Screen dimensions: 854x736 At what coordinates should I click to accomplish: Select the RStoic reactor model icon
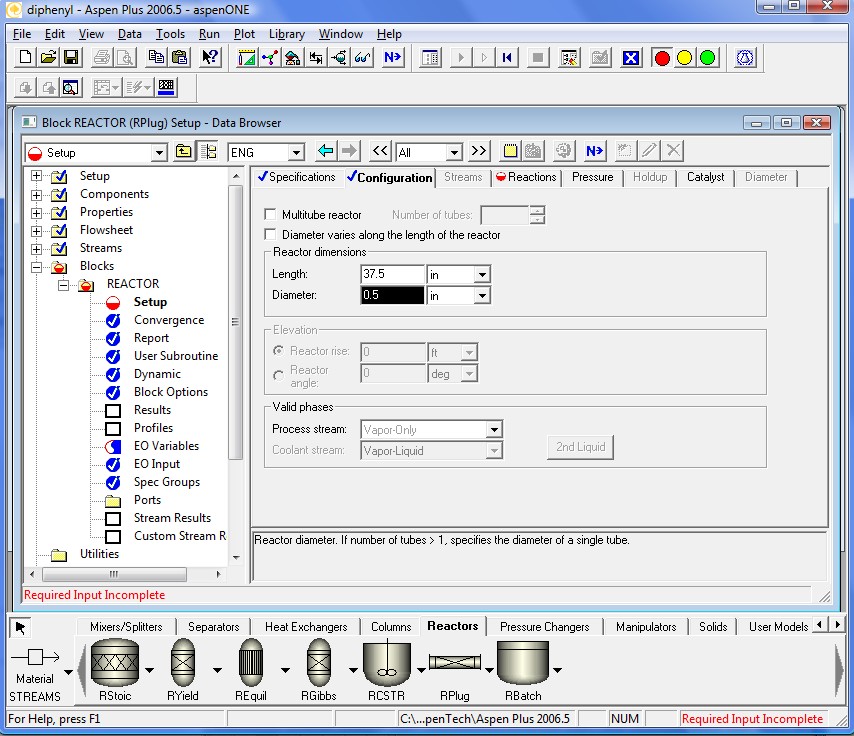tap(114, 663)
